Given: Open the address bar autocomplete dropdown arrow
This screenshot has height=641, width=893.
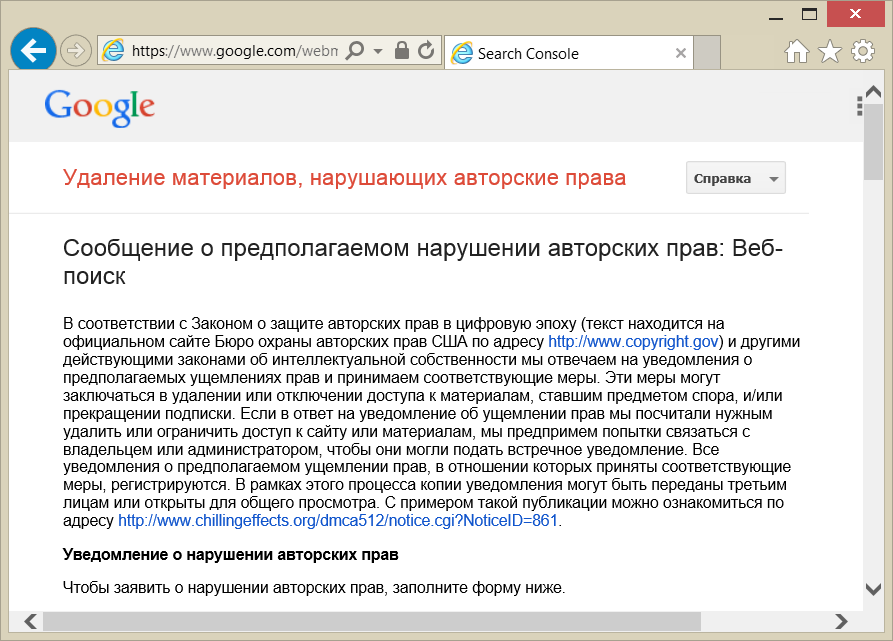Looking at the screenshot, I should pyautogui.click(x=378, y=51).
